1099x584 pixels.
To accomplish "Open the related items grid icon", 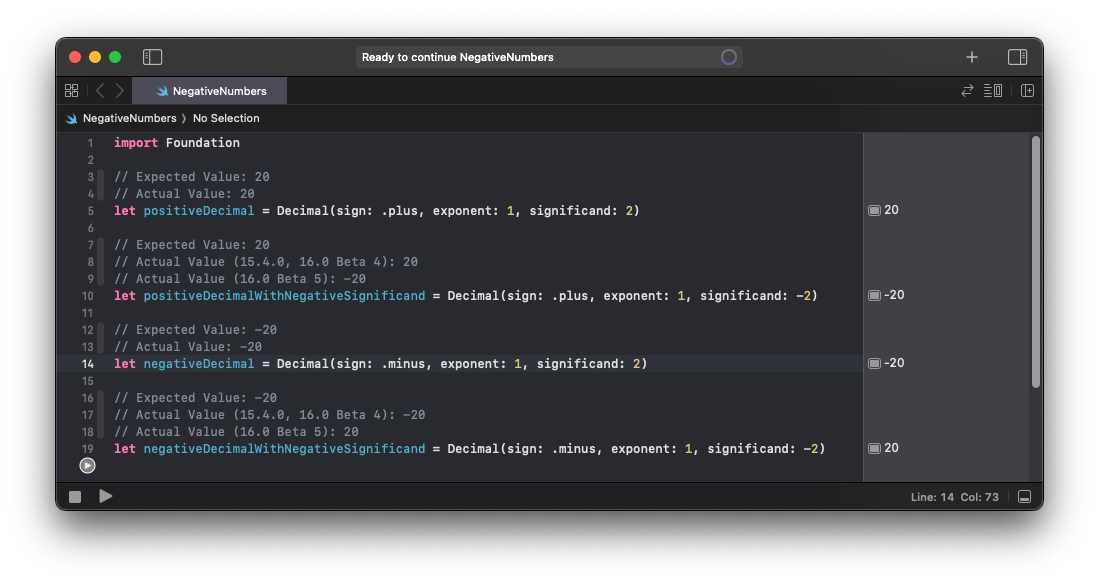I will pyautogui.click(x=71, y=90).
